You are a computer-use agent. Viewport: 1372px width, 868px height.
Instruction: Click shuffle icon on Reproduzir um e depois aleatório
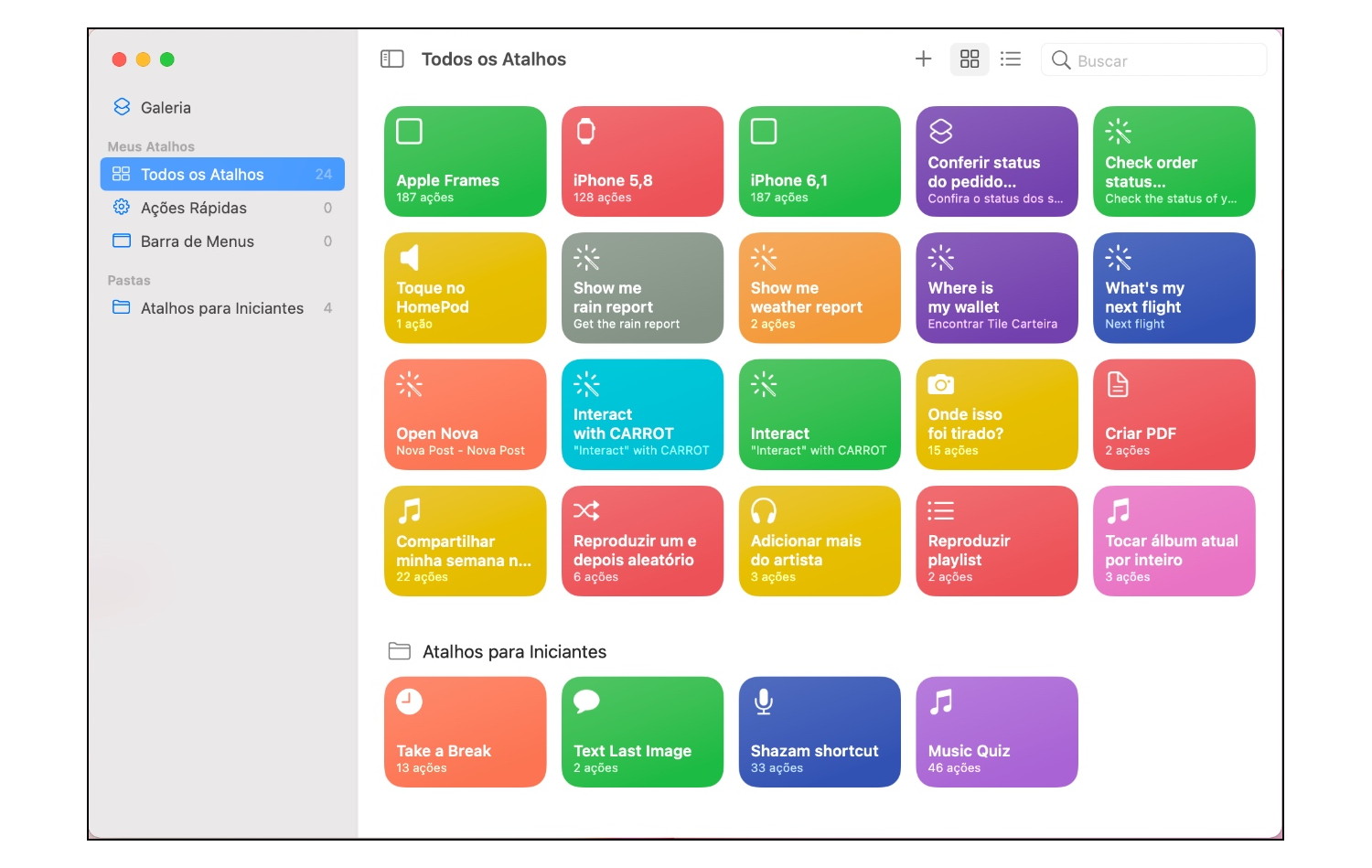pyautogui.click(x=586, y=510)
